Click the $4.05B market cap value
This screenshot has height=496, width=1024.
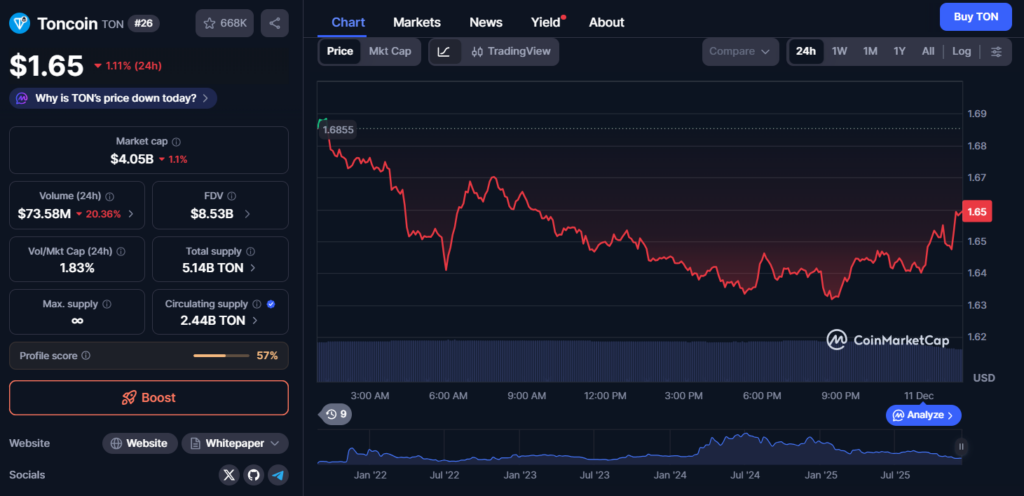[x=132, y=159]
